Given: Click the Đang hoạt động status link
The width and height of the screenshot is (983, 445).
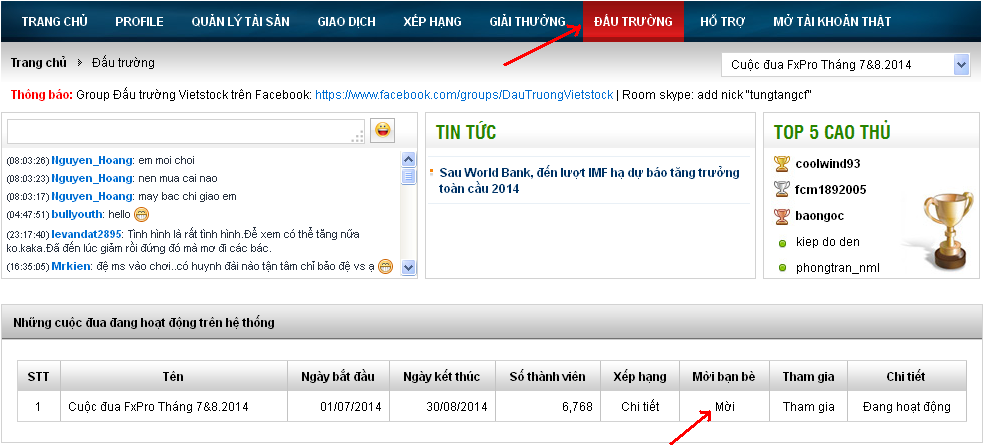Looking at the screenshot, I should [x=907, y=407].
